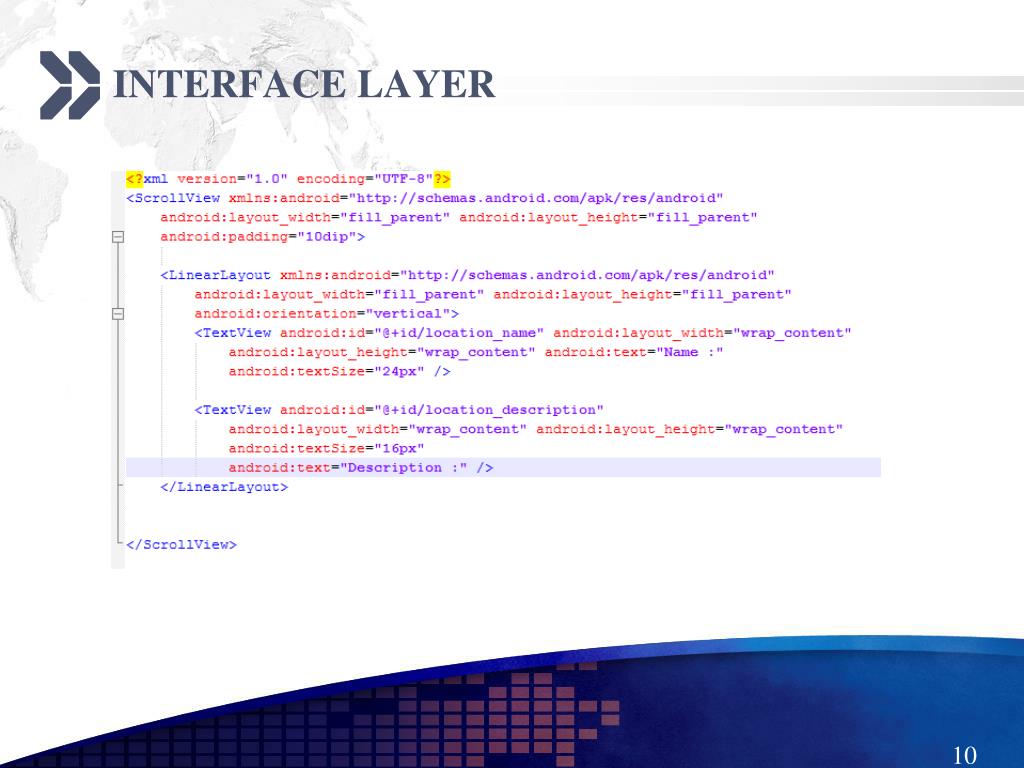The image size is (1024, 768).
Task: Collapse the ScrollView code fold marker
Action: (118, 236)
